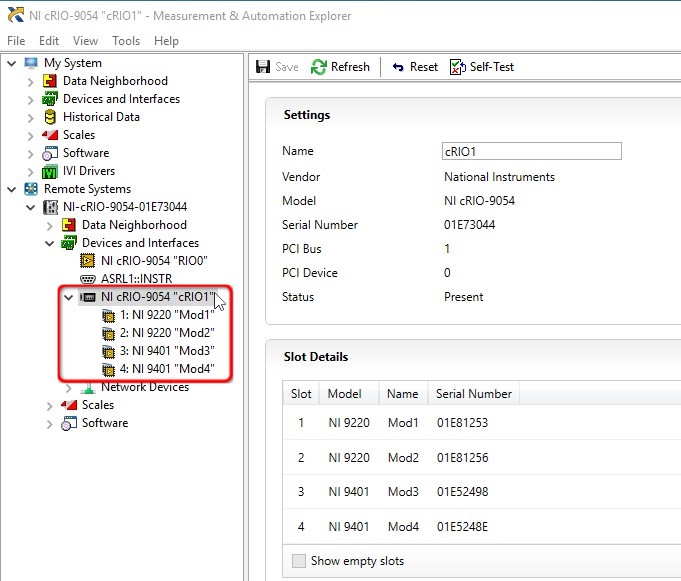This screenshot has height=581, width=681.
Task: Click the top-level Data Neighborhood icon under My System
Action: pos(50,81)
